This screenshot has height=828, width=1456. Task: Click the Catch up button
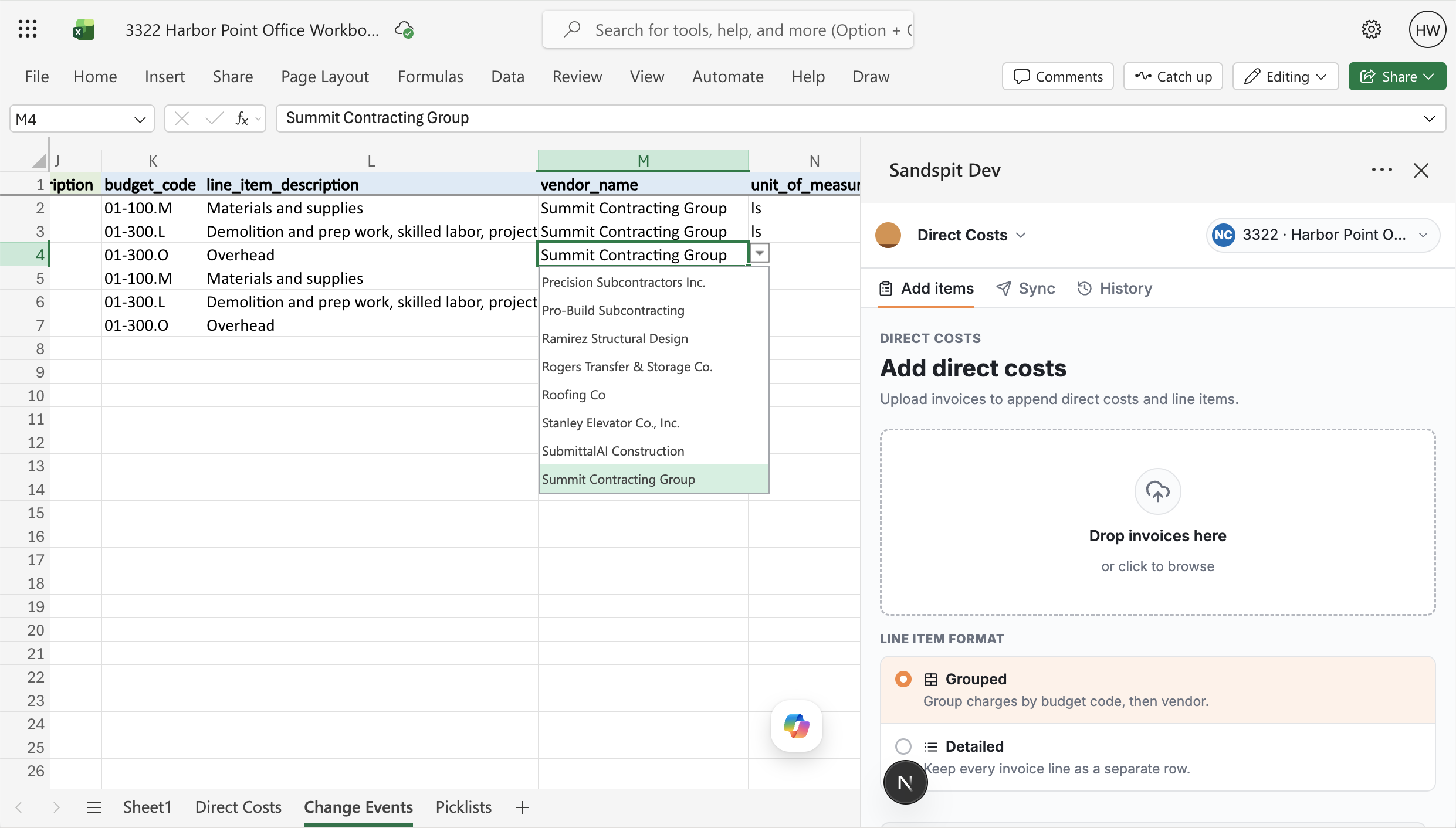(1173, 76)
